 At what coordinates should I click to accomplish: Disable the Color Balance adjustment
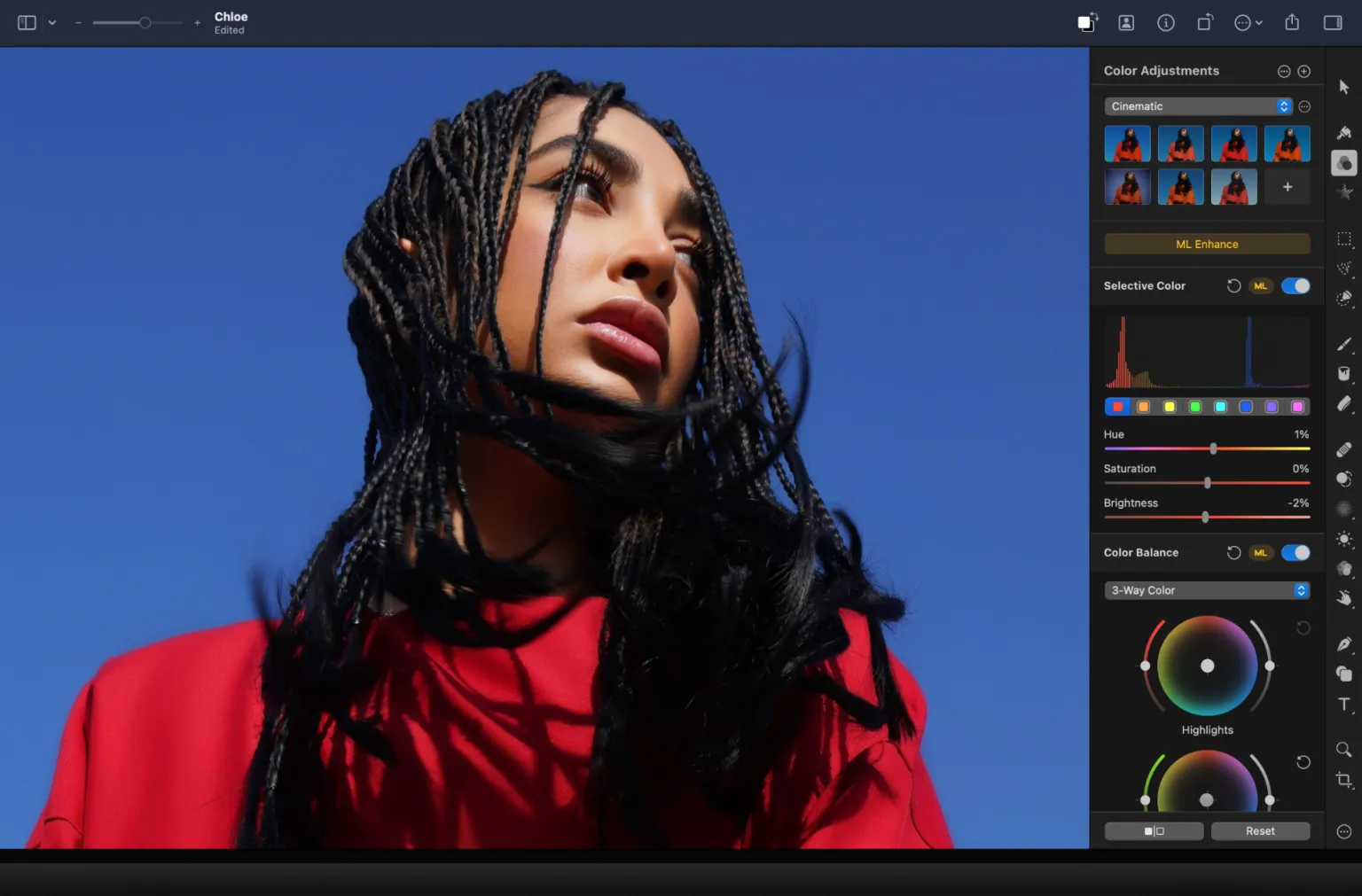click(1295, 552)
